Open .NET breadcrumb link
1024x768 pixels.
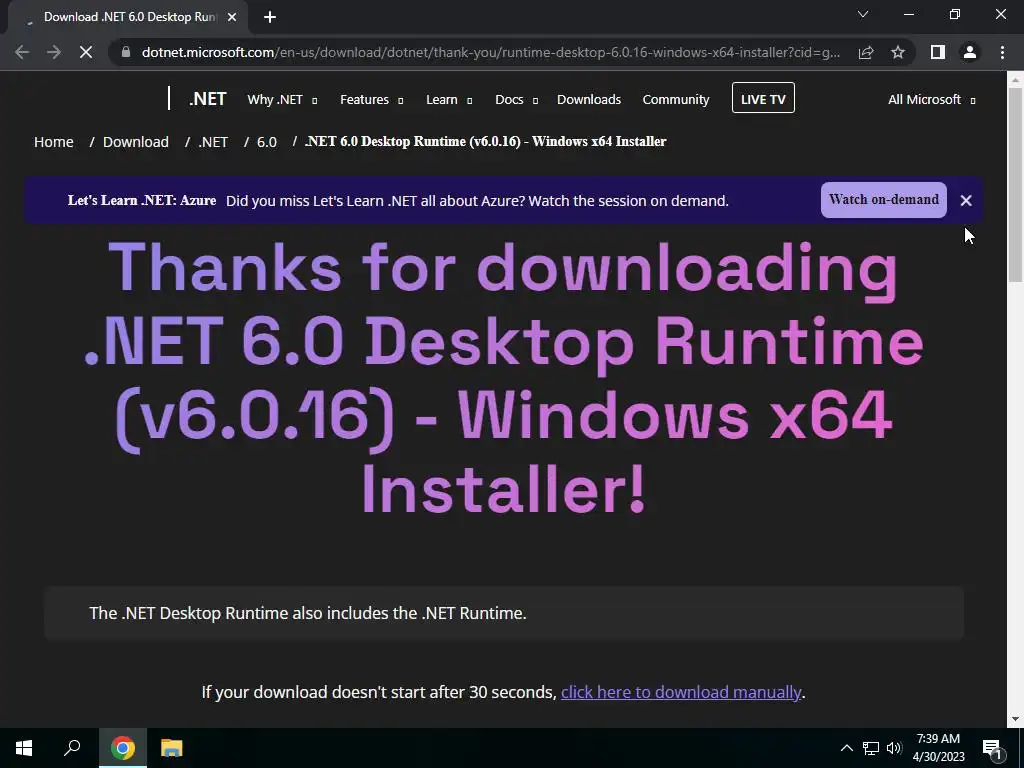coord(213,142)
